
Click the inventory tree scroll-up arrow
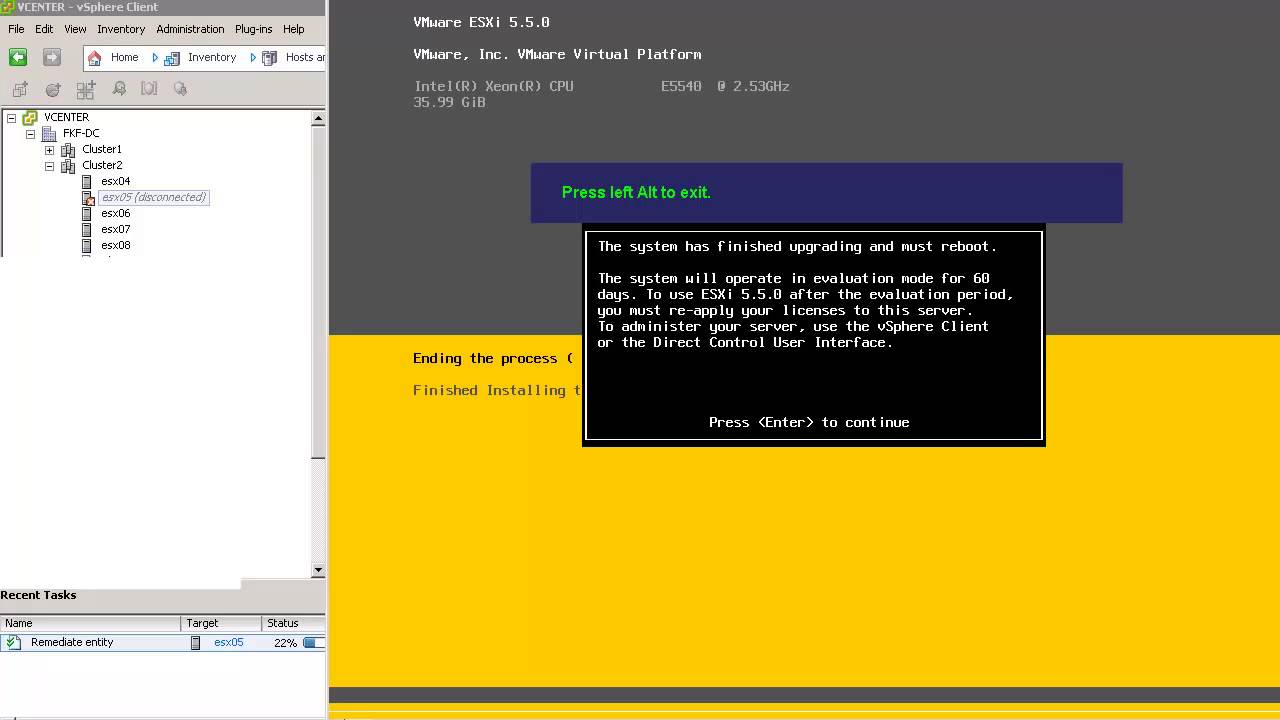click(x=318, y=118)
